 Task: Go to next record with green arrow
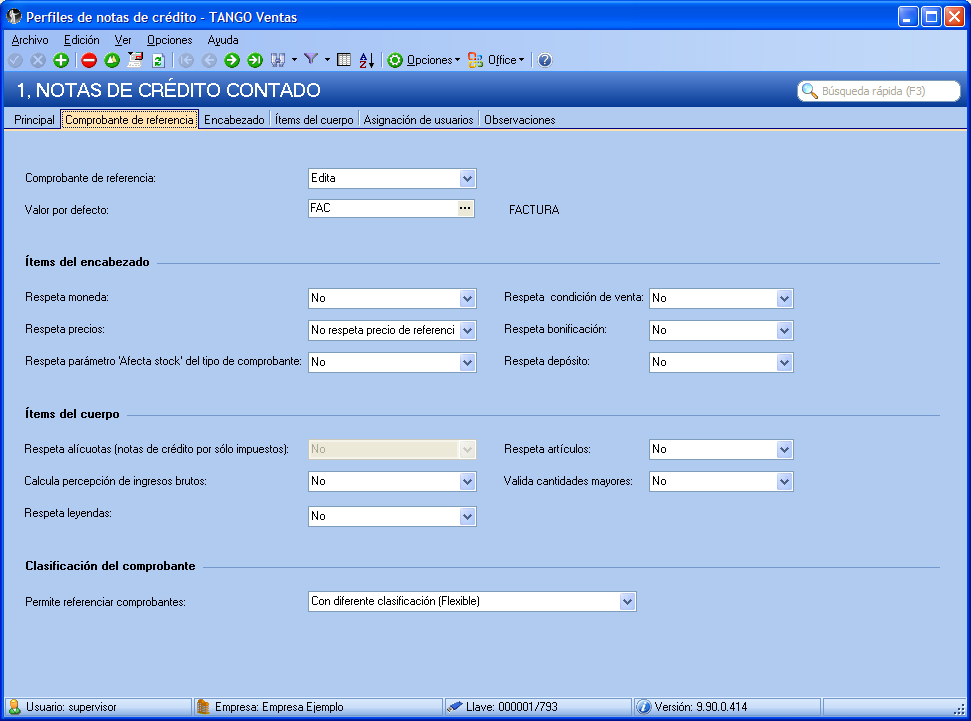point(232,60)
